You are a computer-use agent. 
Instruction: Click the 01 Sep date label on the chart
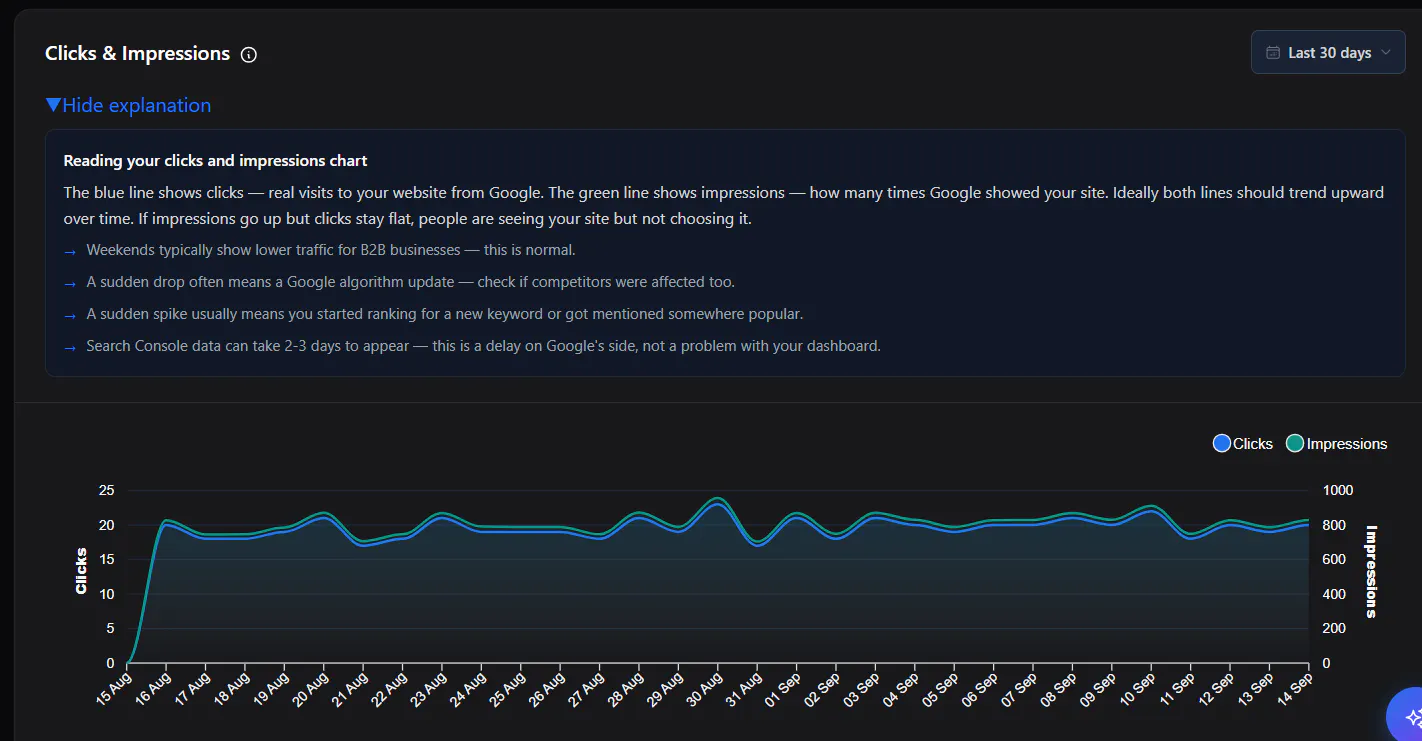click(x=782, y=688)
